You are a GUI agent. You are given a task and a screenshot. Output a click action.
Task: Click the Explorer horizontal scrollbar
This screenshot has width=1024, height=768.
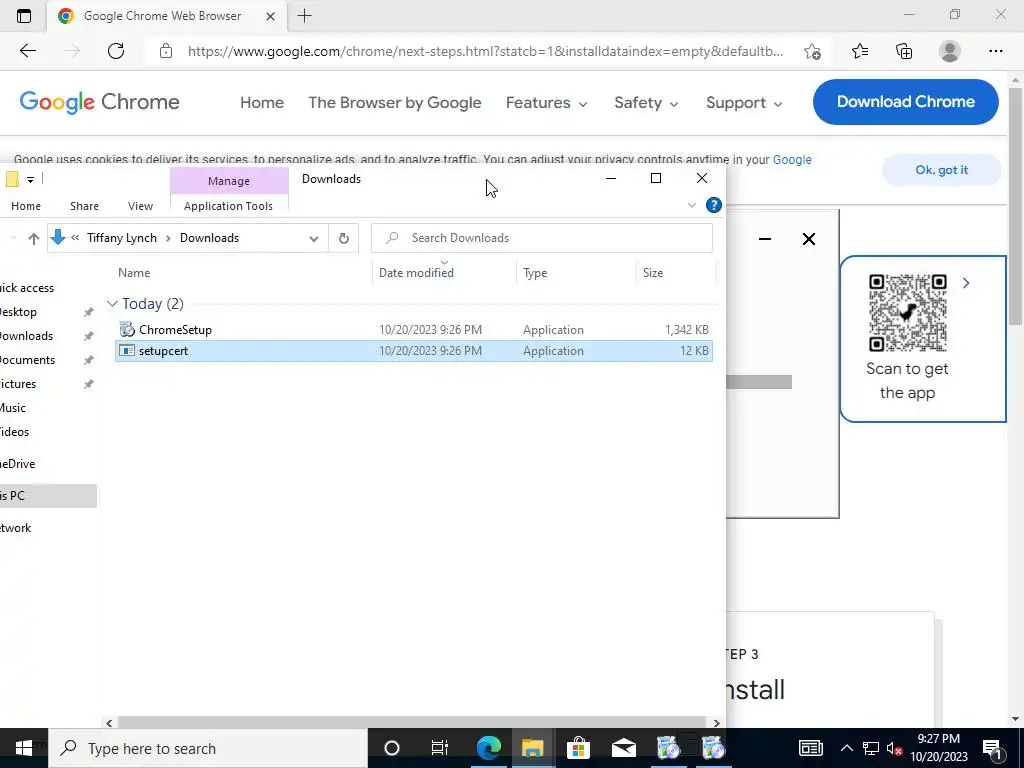pyautogui.click(x=412, y=722)
